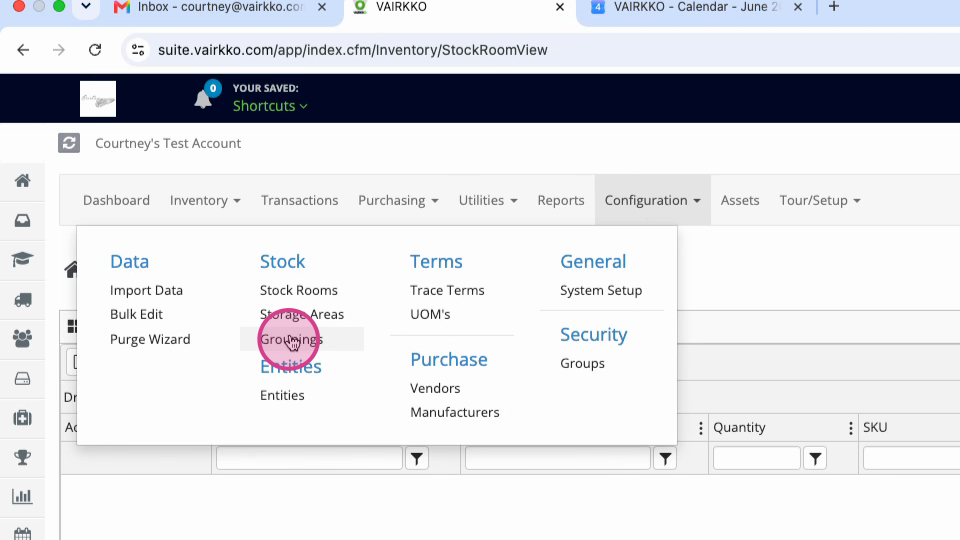Open the tab search dropdown arrow
This screenshot has height=540, width=960.
tap(86, 7)
